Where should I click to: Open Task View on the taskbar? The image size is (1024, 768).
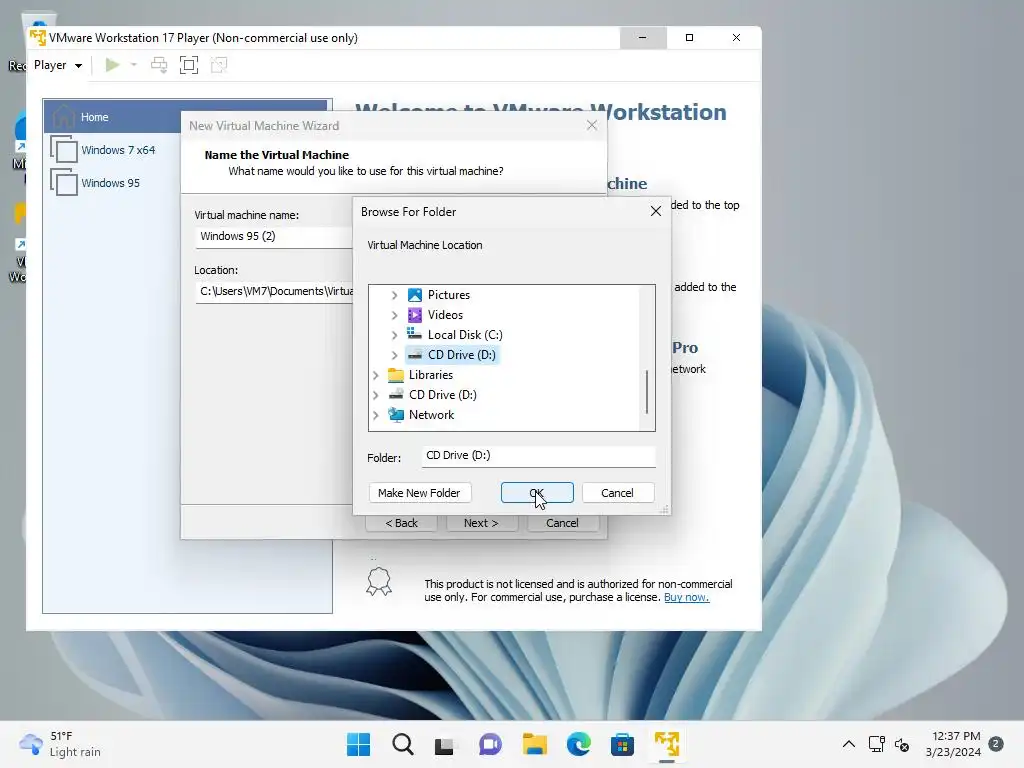point(445,744)
